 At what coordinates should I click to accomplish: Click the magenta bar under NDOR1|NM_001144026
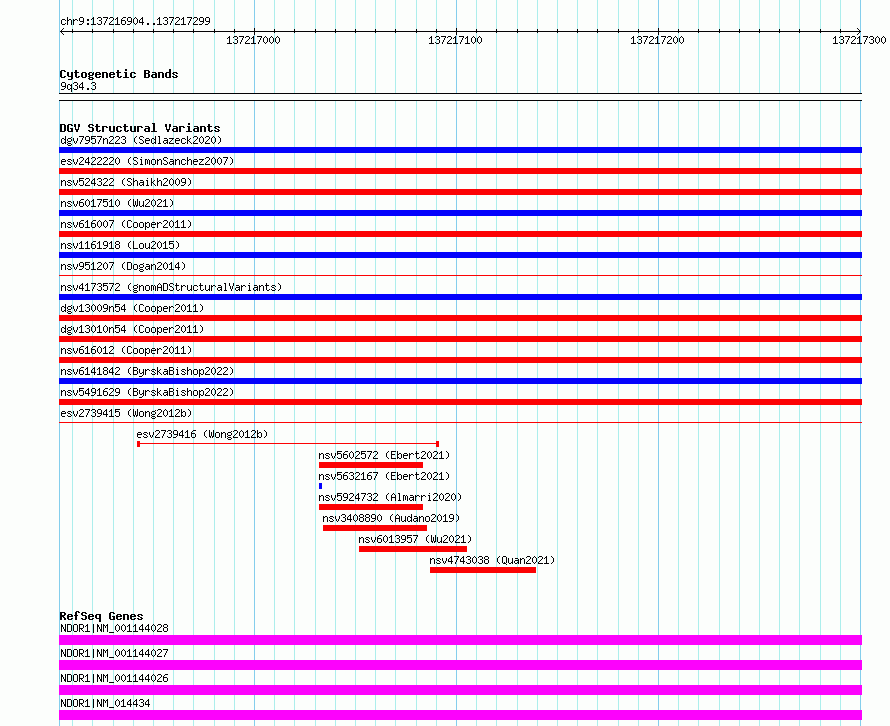[460, 690]
